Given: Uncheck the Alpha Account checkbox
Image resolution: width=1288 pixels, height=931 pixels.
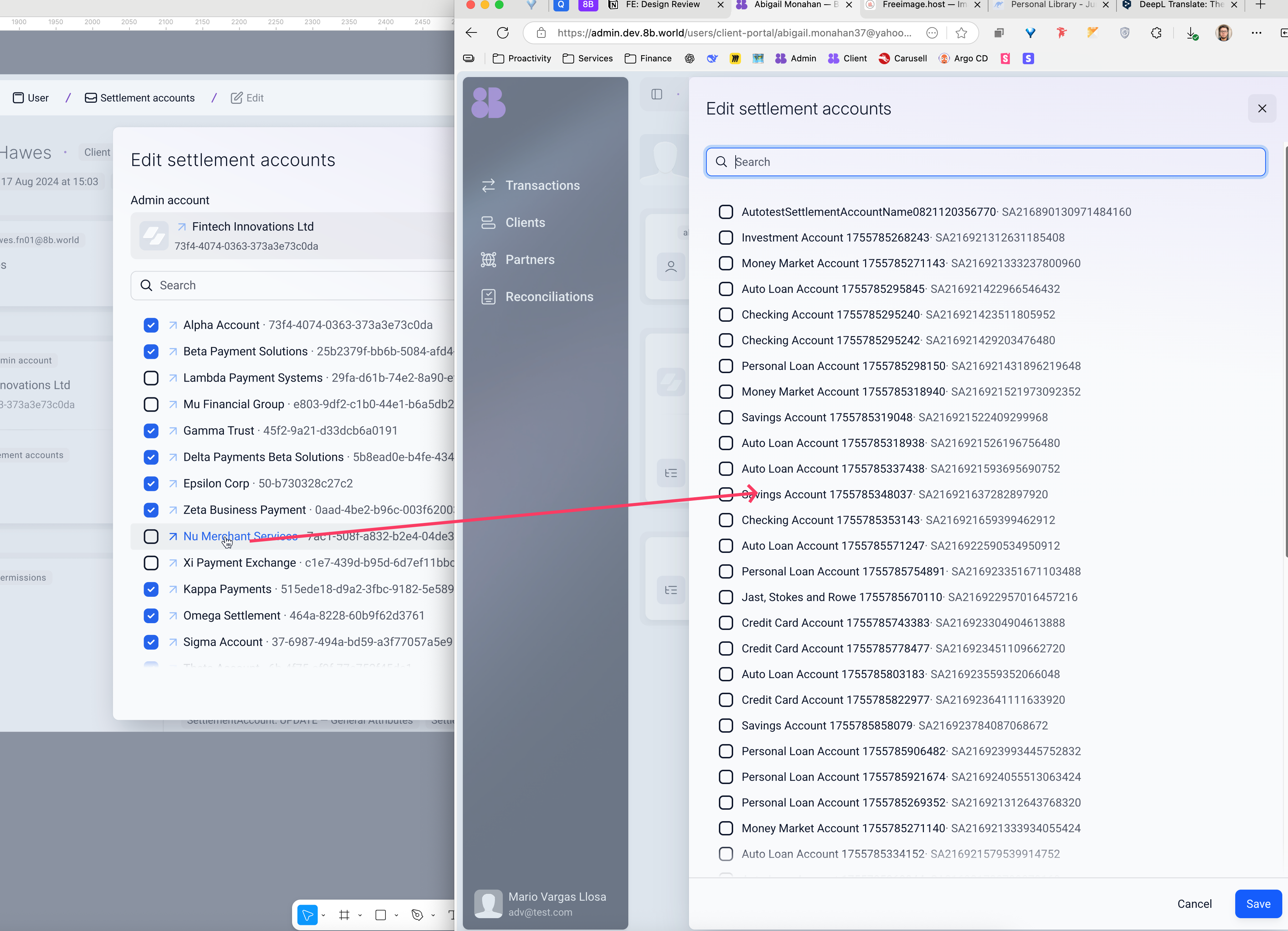Looking at the screenshot, I should pos(151,325).
